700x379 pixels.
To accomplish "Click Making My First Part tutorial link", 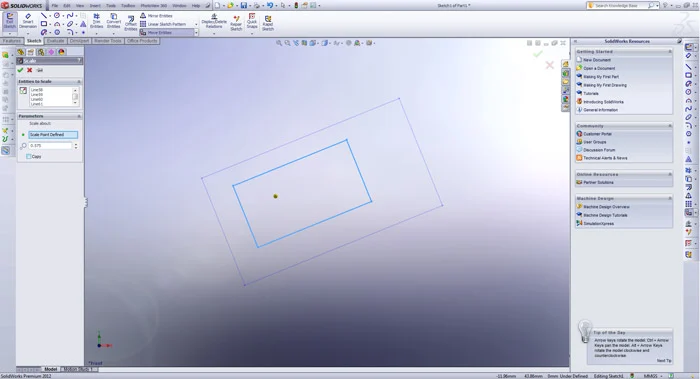I will coord(601,77).
